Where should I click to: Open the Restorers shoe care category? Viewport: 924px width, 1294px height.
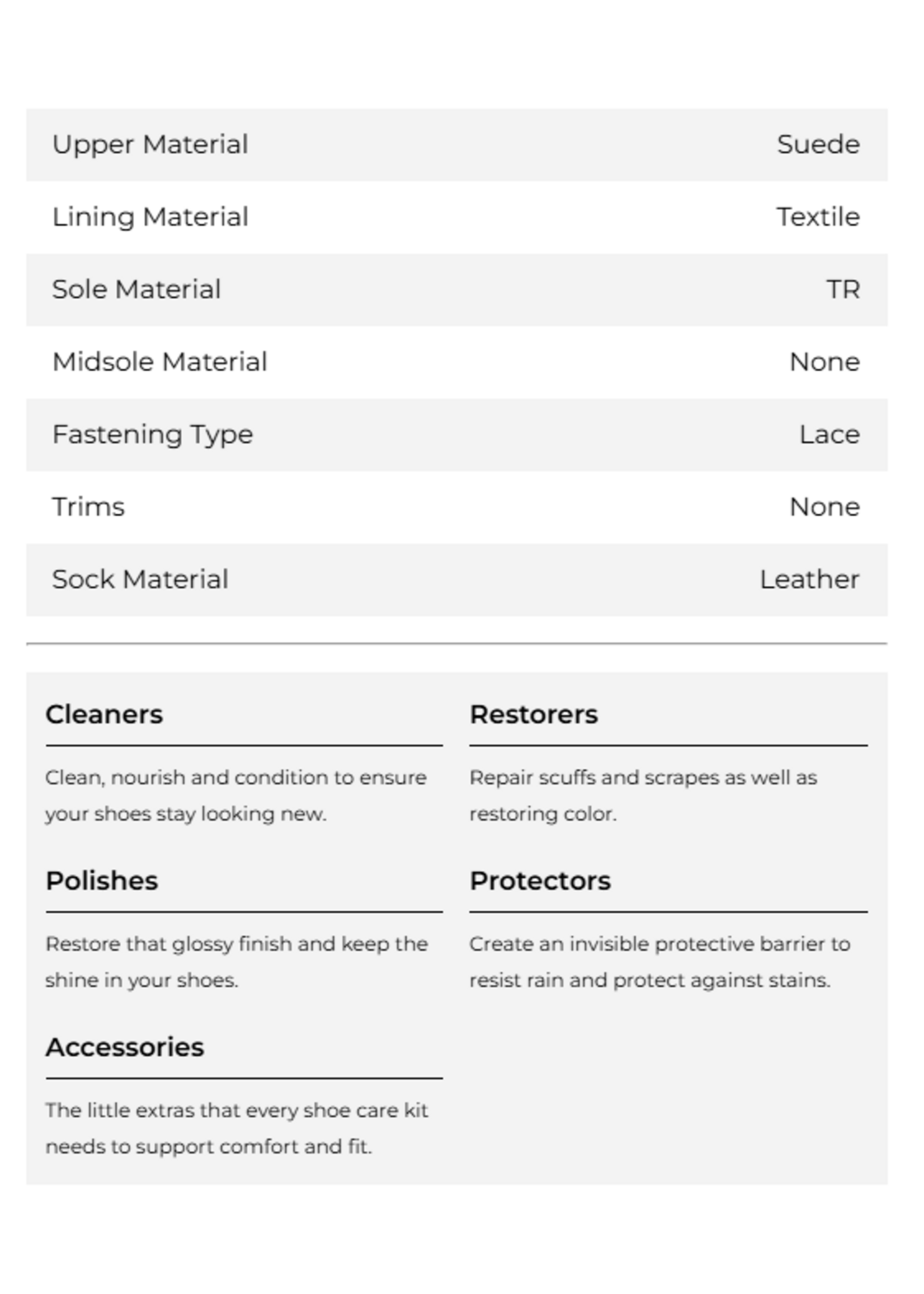[x=534, y=715]
